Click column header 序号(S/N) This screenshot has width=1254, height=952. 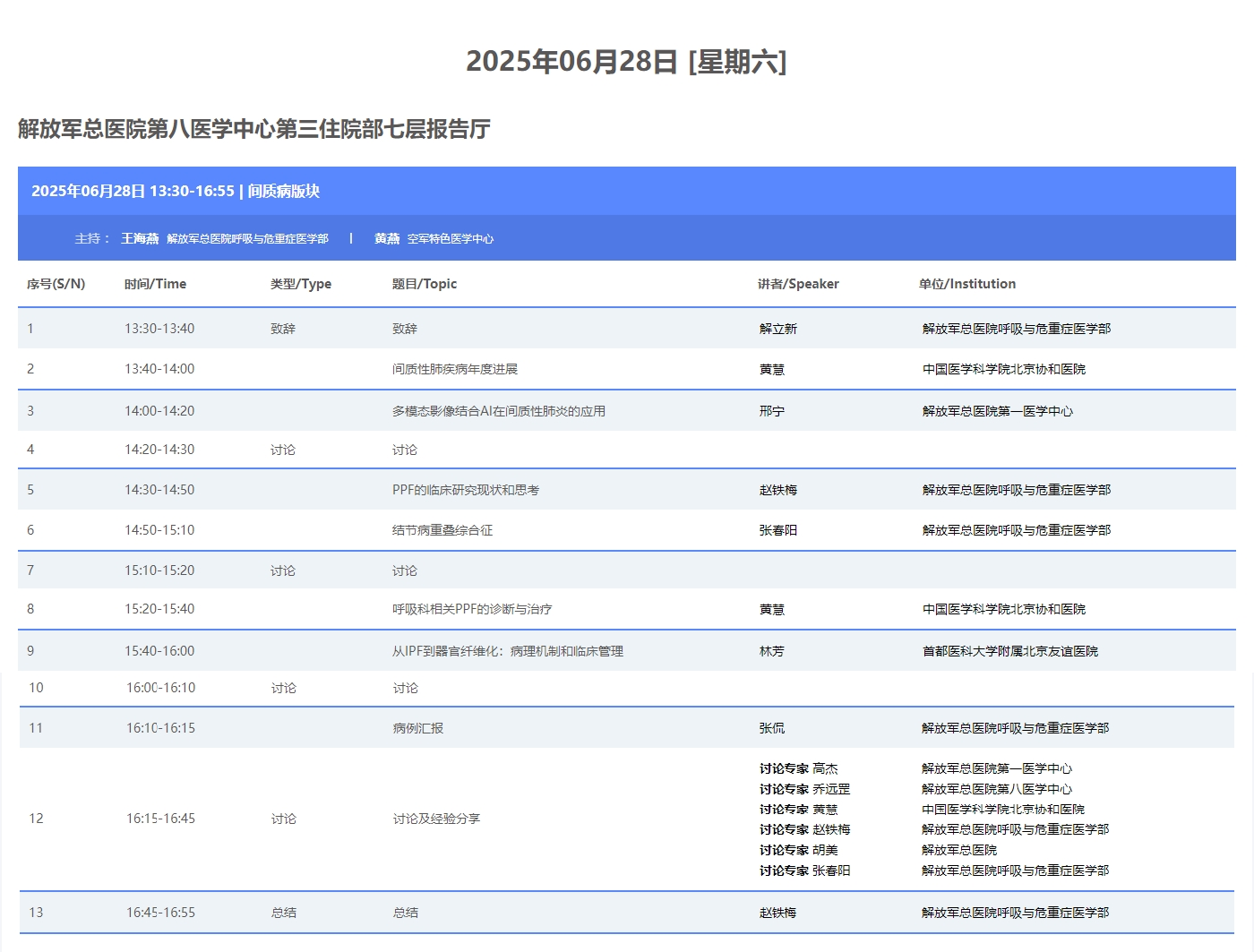pyautogui.click(x=56, y=284)
